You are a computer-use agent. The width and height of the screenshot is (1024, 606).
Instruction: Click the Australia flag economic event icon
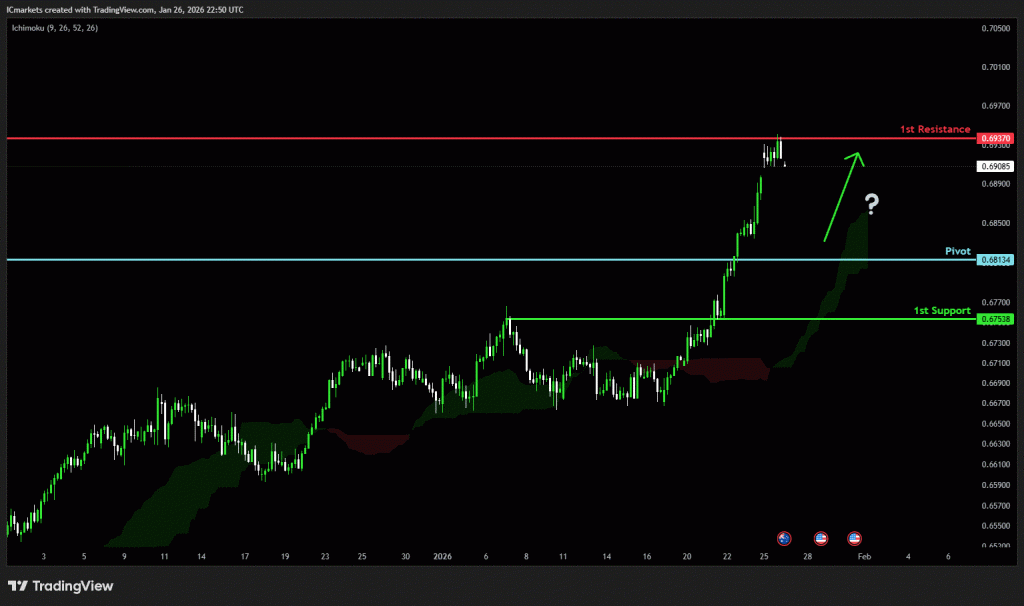tap(784, 537)
